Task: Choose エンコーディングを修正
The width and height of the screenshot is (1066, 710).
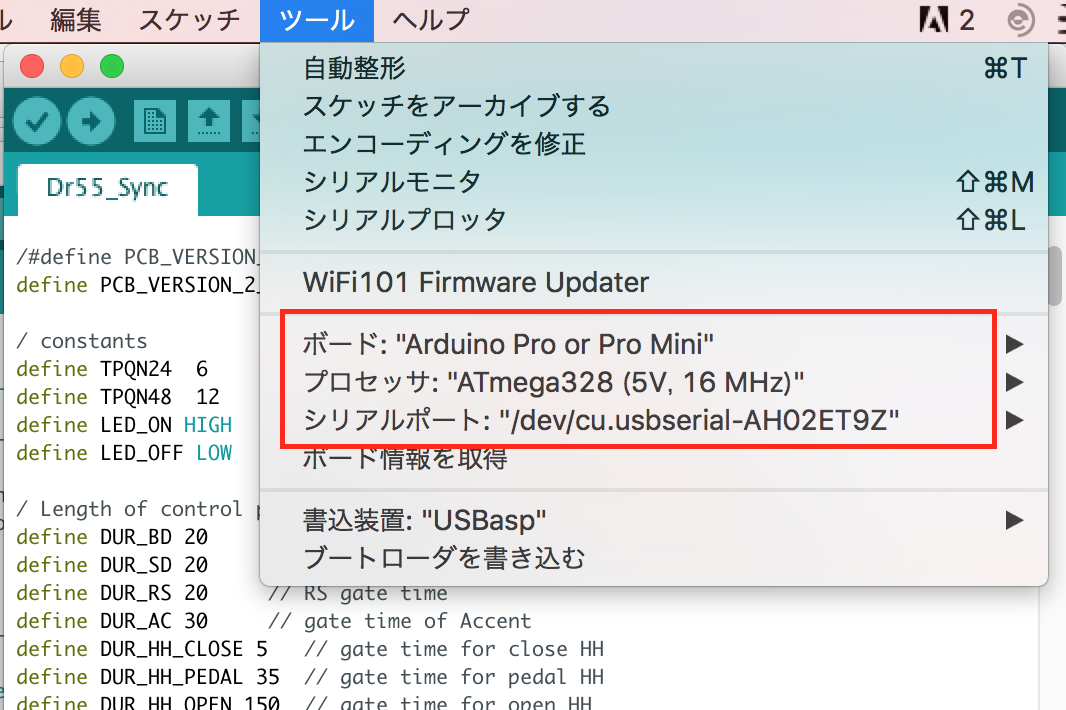Action: point(653,144)
